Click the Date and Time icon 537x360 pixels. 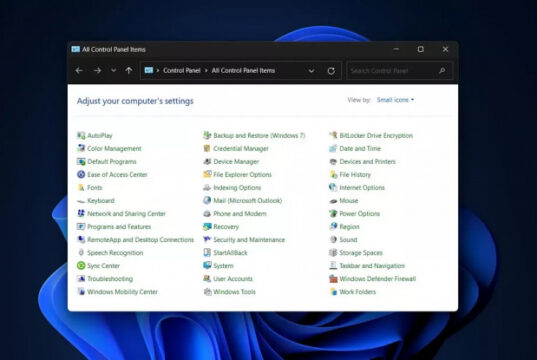click(333, 148)
